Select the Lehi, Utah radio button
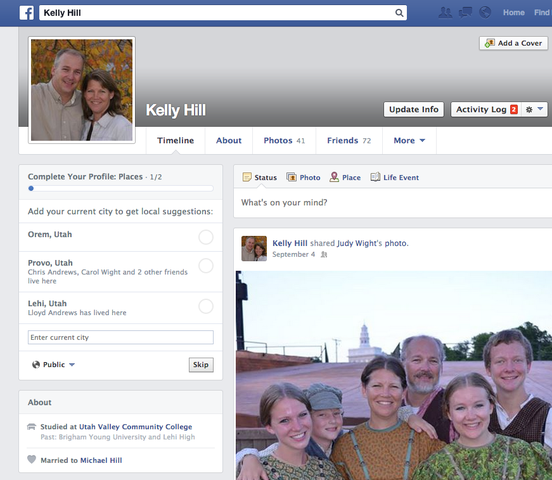This screenshot has width=552, height=480. (x=206, y=306)
